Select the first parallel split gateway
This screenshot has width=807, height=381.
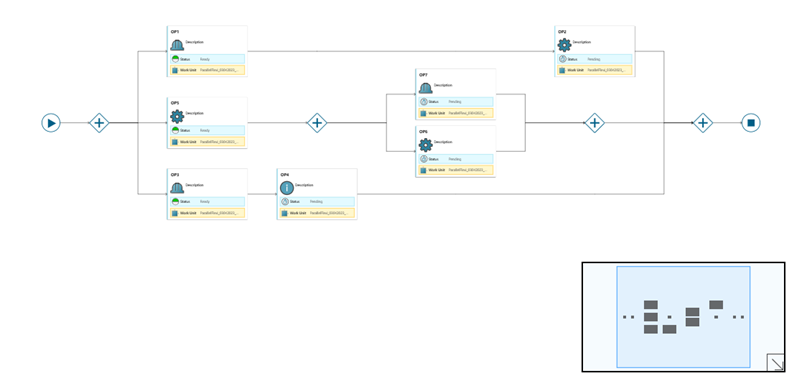coord(99,123)
